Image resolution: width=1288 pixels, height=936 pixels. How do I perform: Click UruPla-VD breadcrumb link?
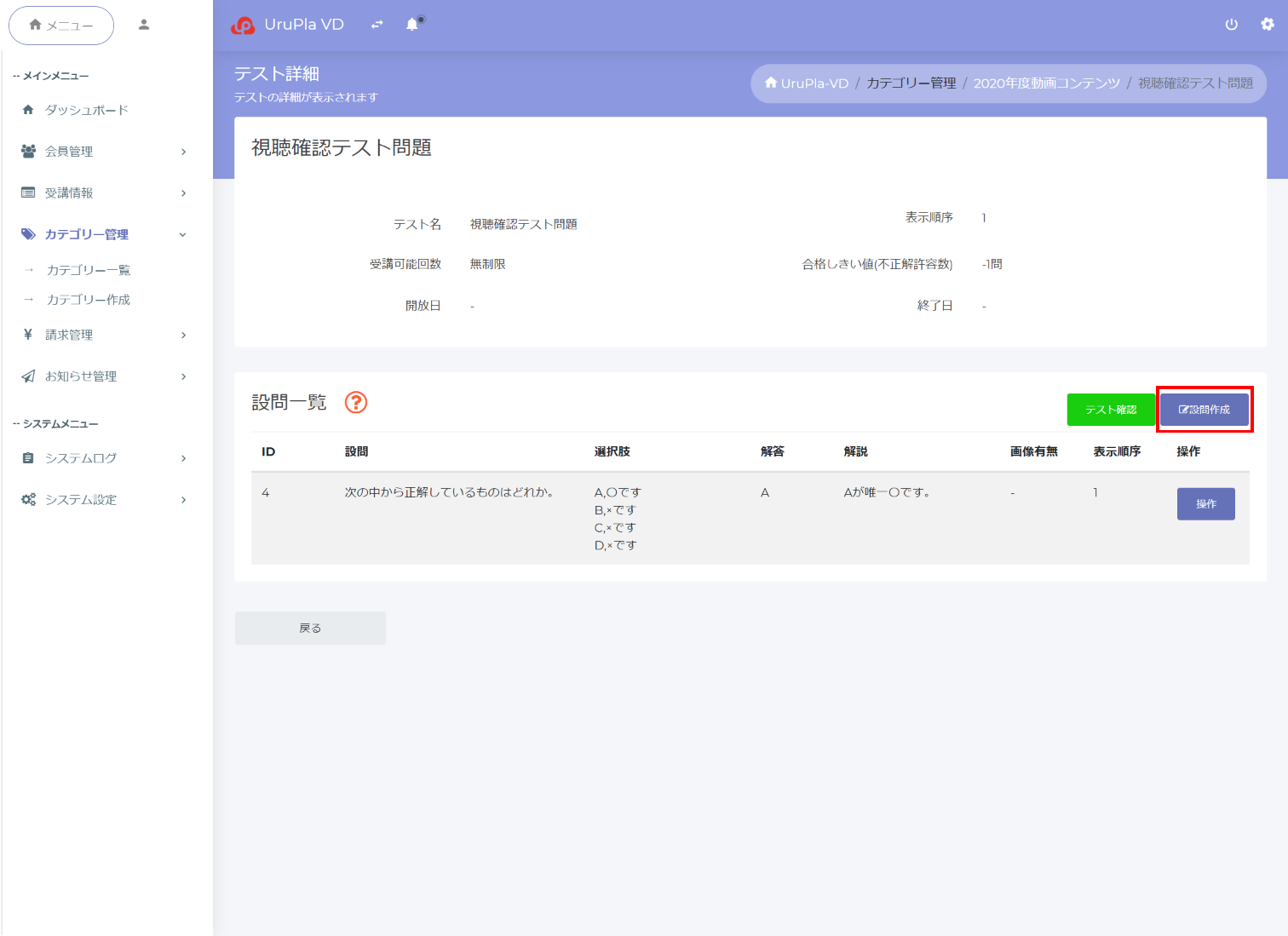click(x=807, y=83)
